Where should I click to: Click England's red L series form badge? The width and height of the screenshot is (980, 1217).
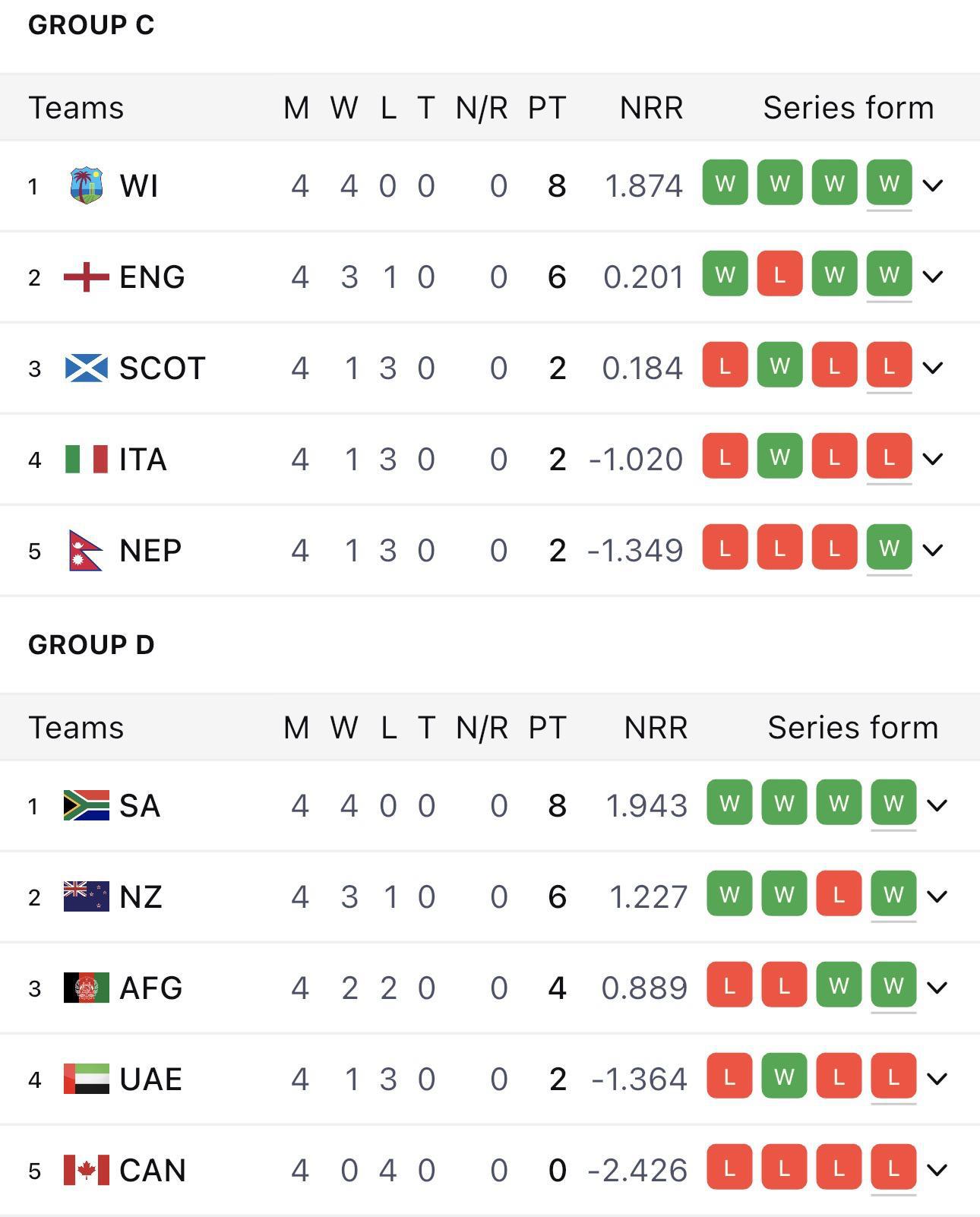click(x=779, y=274)
